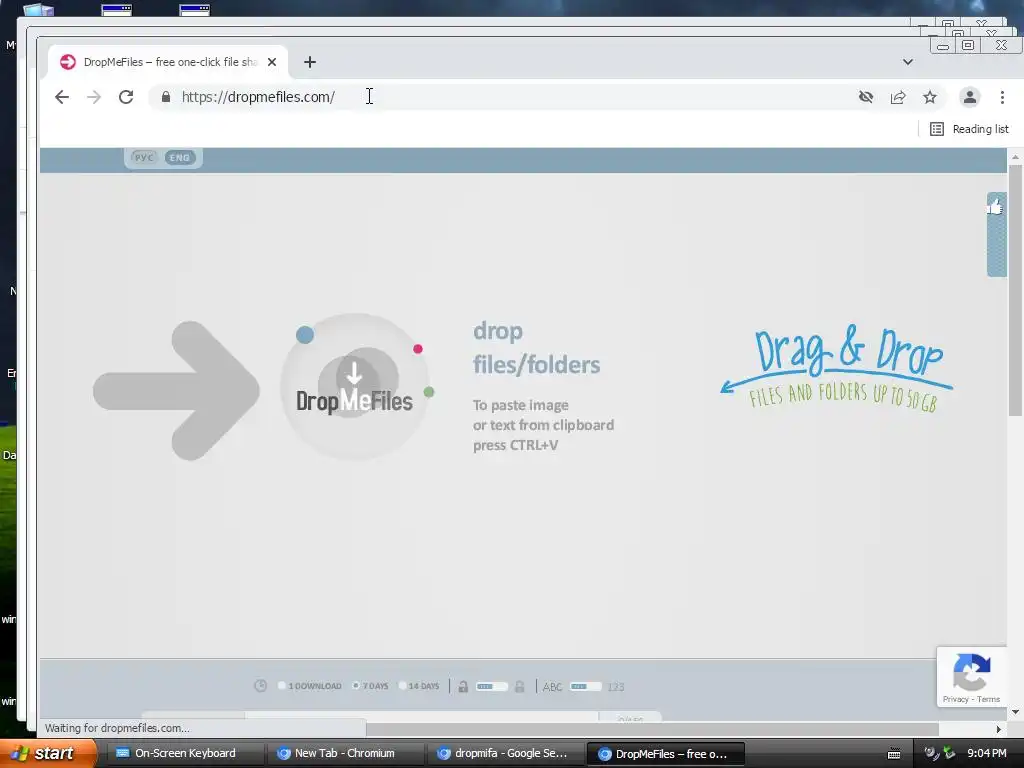The image size is (1024, 768).
Task: Select the 1 DOWNLOAD storage option
Action: (309, 686)
